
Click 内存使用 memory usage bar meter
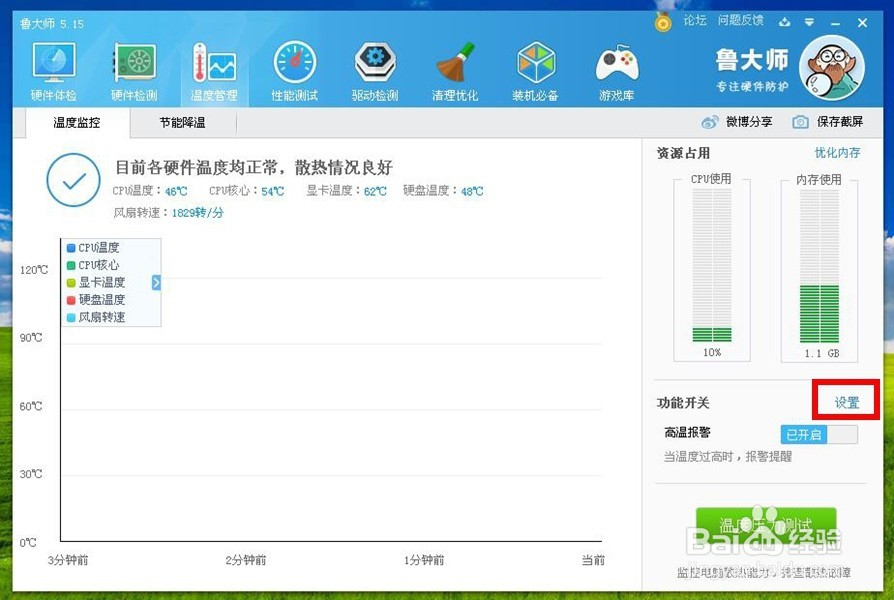tap(819, 266)
